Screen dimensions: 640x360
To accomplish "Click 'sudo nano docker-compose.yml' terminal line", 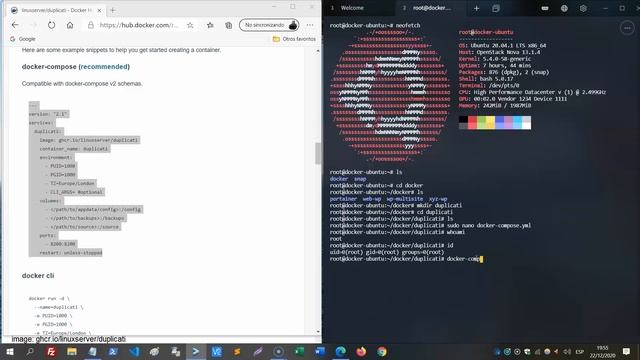I will (x=489, y=225).
